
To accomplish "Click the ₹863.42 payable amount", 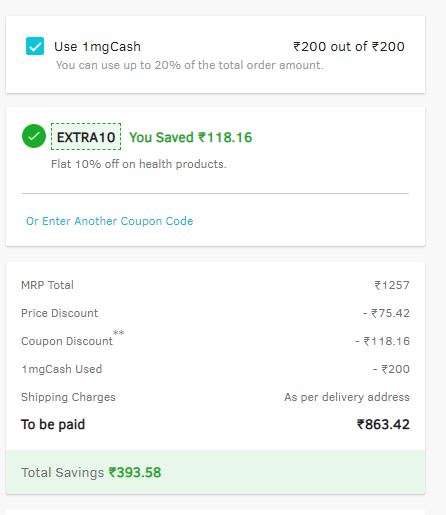I will pyautogui.click(x=383, y=424).
